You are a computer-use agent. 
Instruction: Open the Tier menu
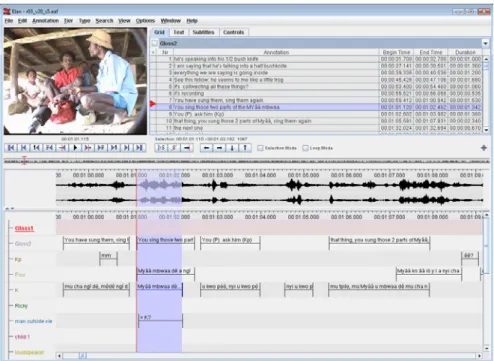[x=68, y=21]
